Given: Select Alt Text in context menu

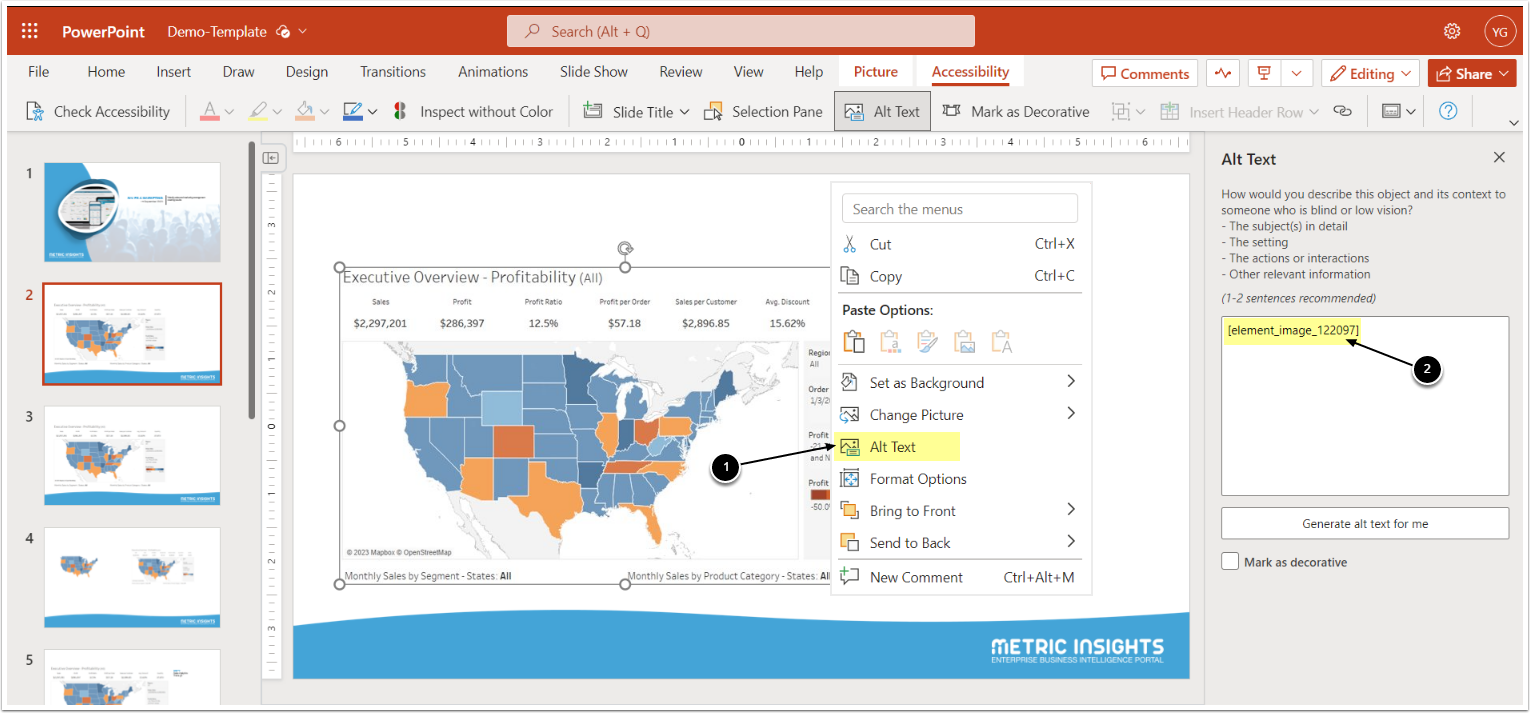Looking at the screenshot, I should click(892, 447).
